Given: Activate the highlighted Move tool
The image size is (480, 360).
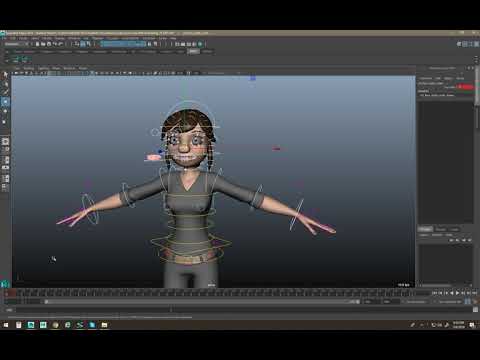Looking at the screenshot, I should tap(5, 101).
